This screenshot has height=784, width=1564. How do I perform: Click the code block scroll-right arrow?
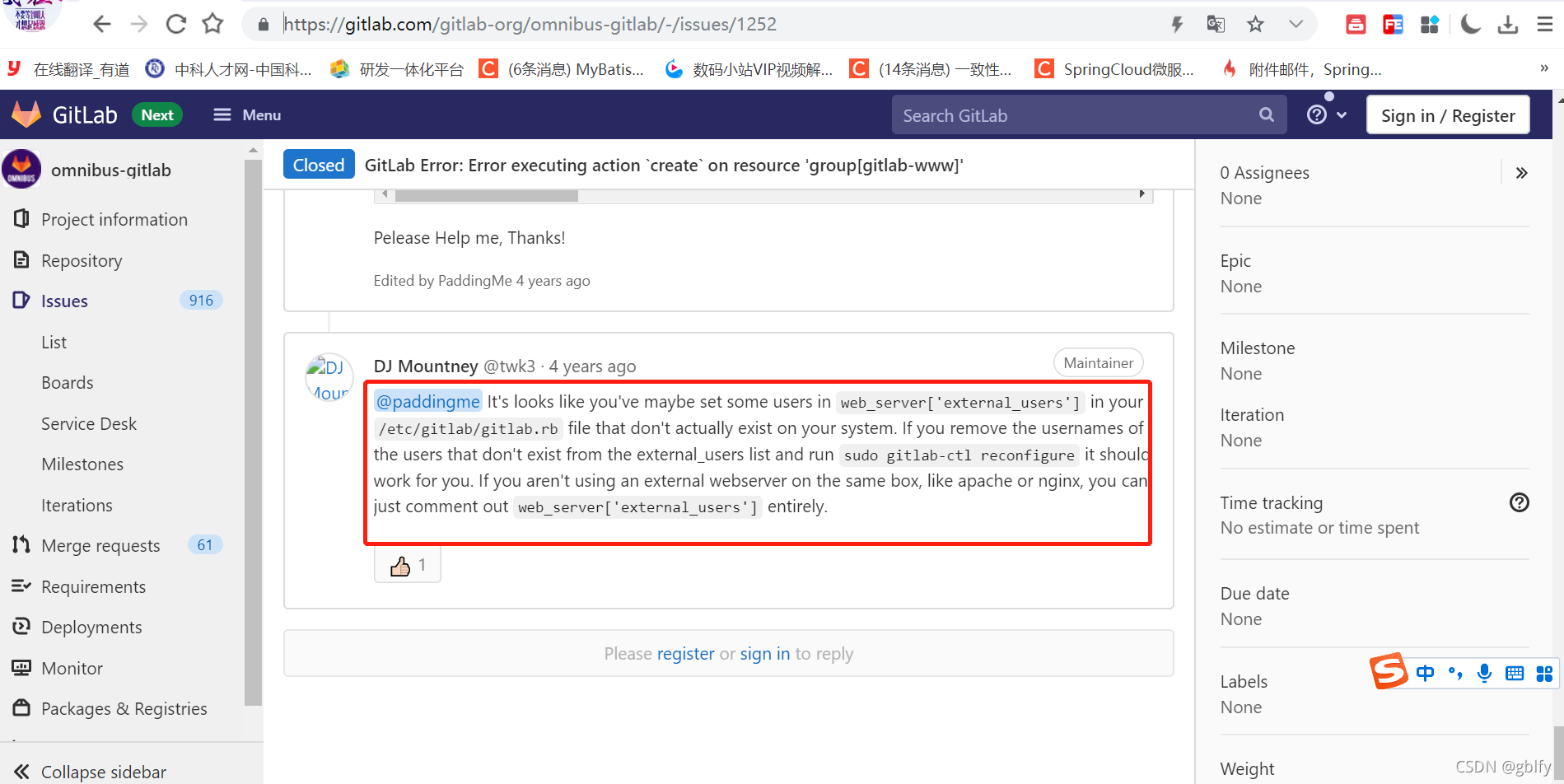(x=1141, y=194)
